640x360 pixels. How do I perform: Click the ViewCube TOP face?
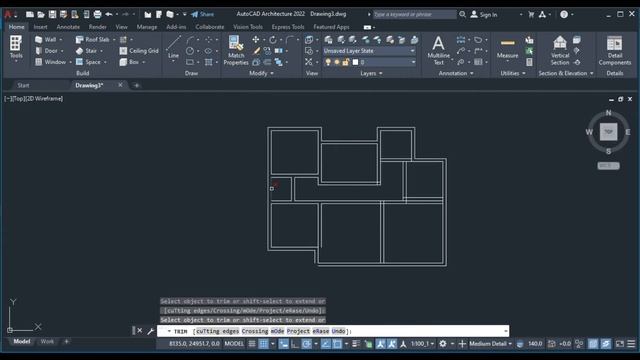608,132
